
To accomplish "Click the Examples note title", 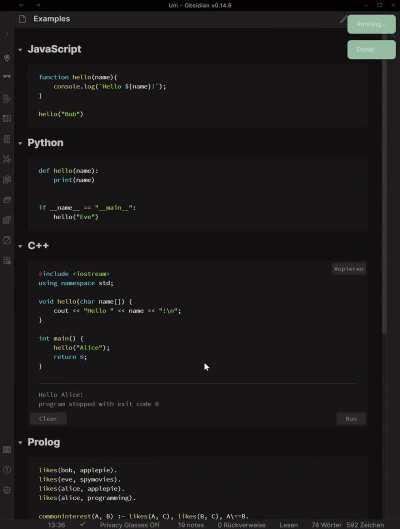I will click(52, 19).
